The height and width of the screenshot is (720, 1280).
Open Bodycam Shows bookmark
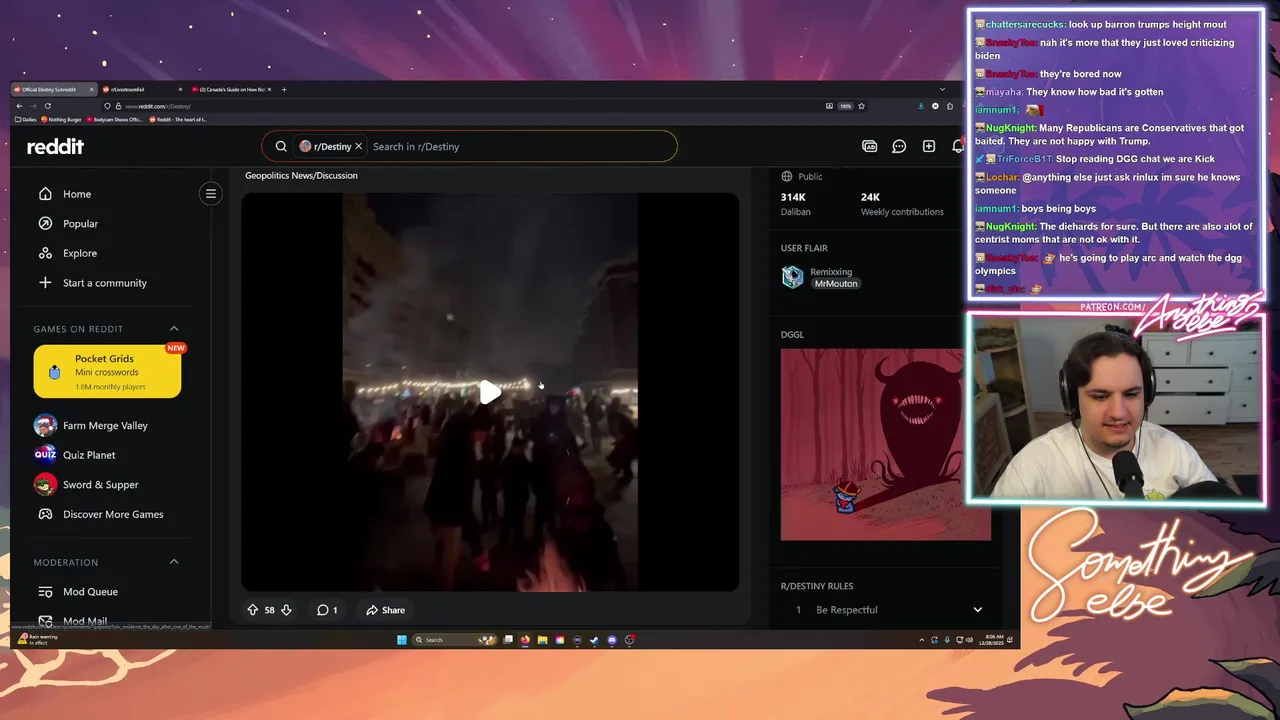[114, 119]
